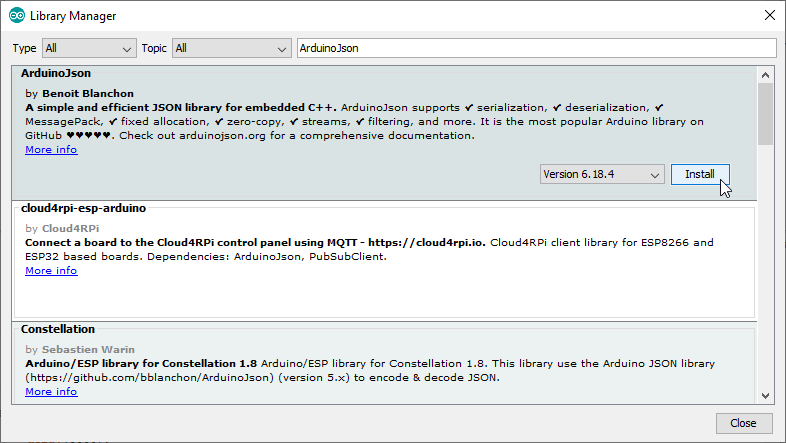Click author name Cloud4RPi
Screen dimensions: 786x443
pos(70,229)
